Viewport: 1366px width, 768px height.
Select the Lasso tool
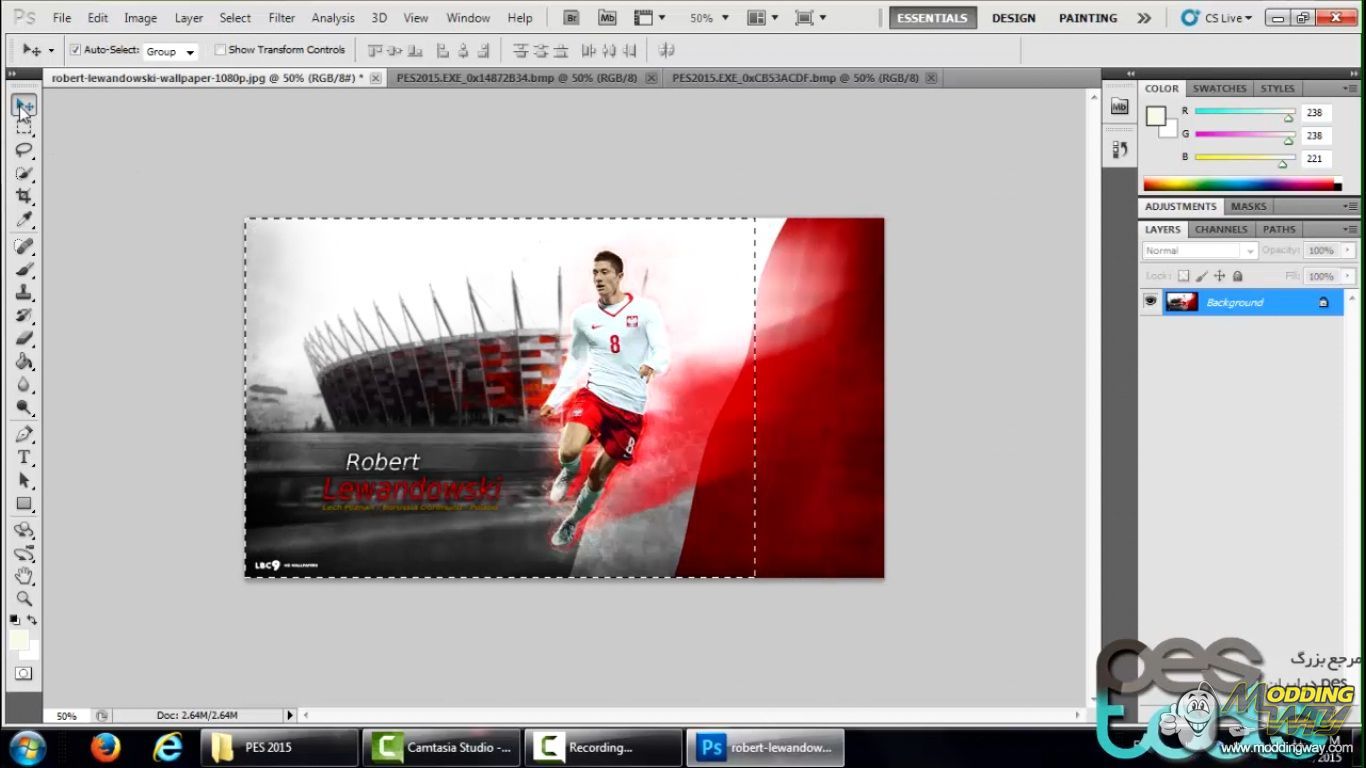24,150
